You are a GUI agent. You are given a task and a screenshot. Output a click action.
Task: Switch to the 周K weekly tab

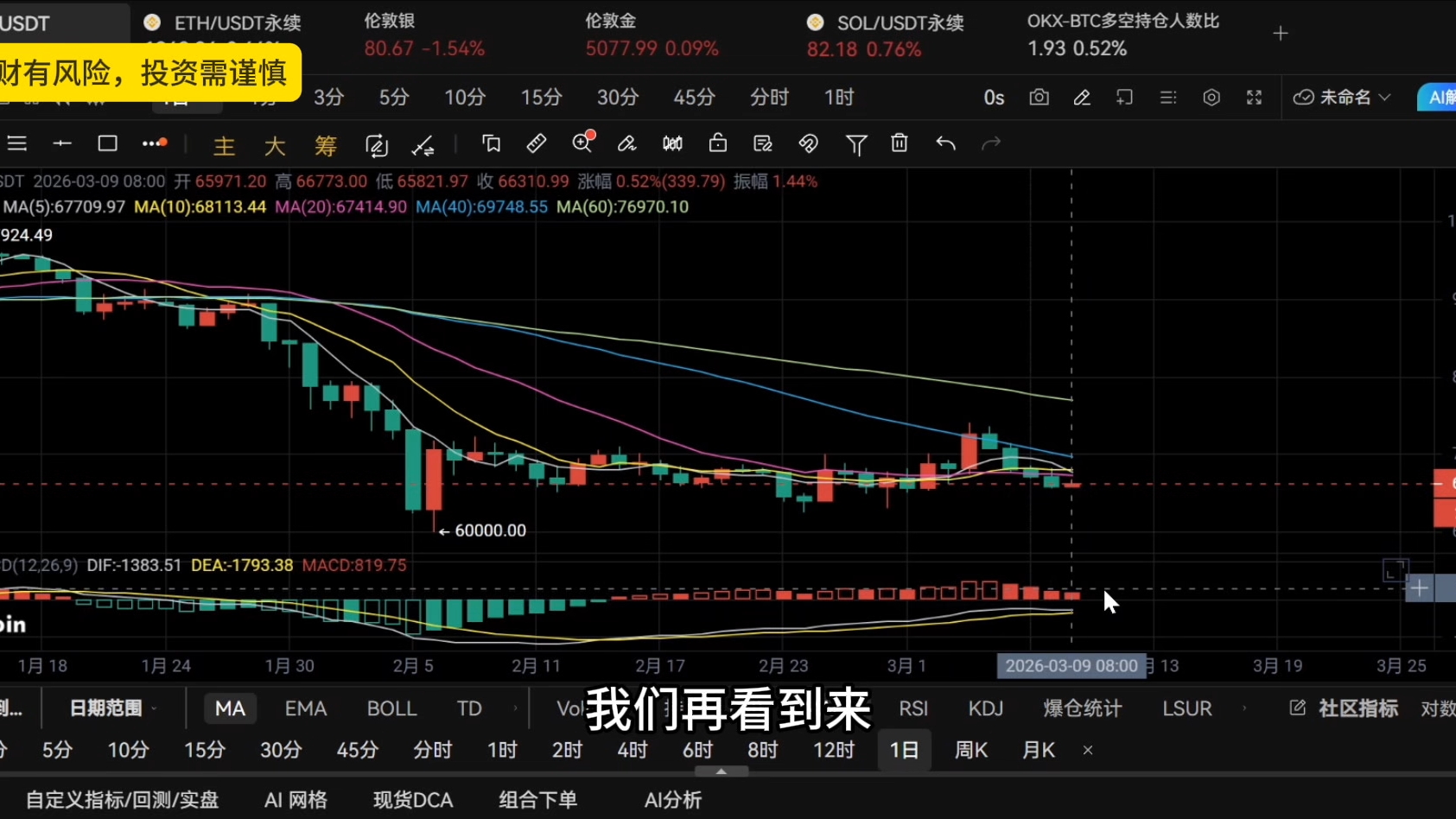pyautogui.click(x=970, y=750)
